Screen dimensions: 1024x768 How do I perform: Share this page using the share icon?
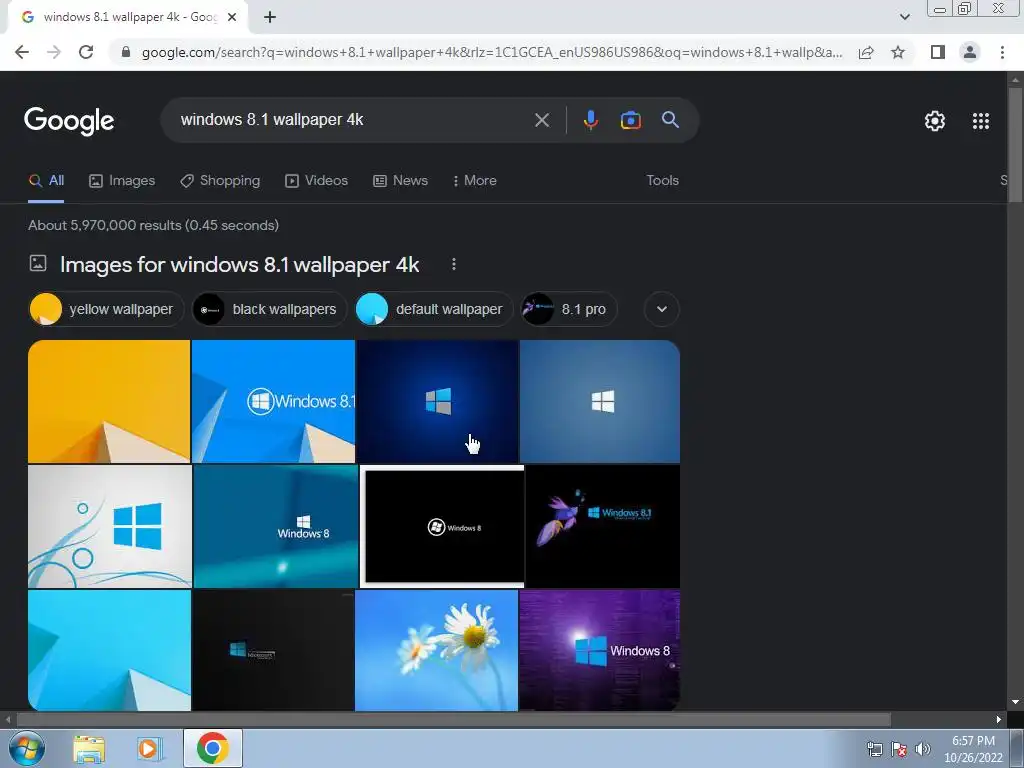pos(866,52)
